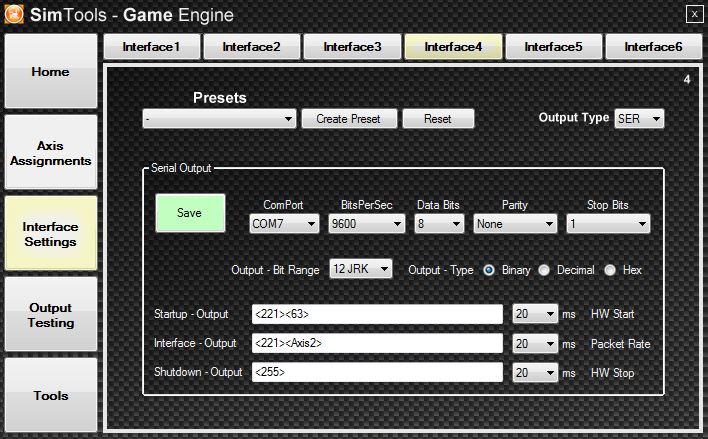Select the Decimal output type radio
This screenshot has width=708, height=439.
pos(544,270)
